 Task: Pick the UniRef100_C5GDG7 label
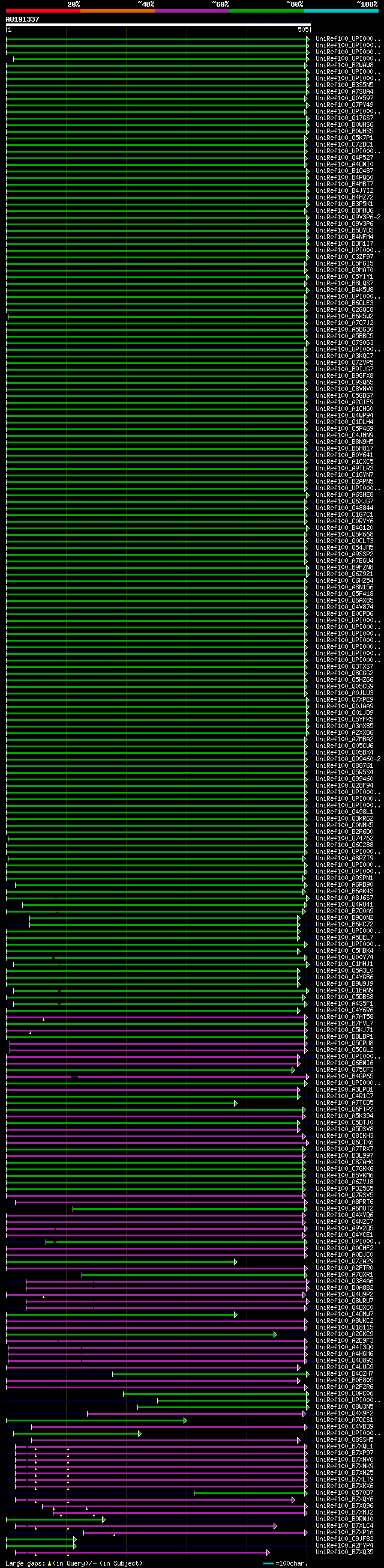pos(344,396)
